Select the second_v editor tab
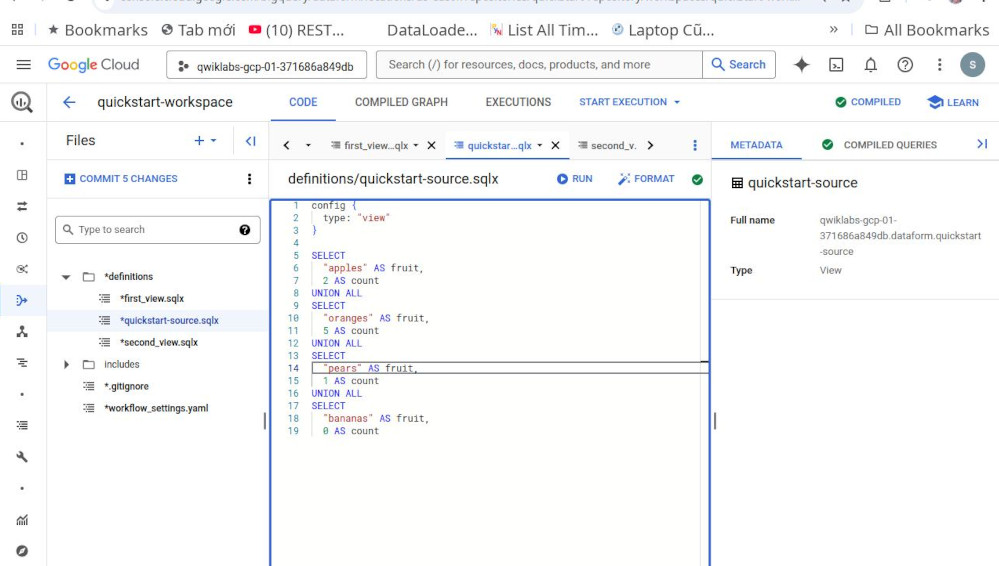Viewport: 999px width, 566px height. click(607, 145)
